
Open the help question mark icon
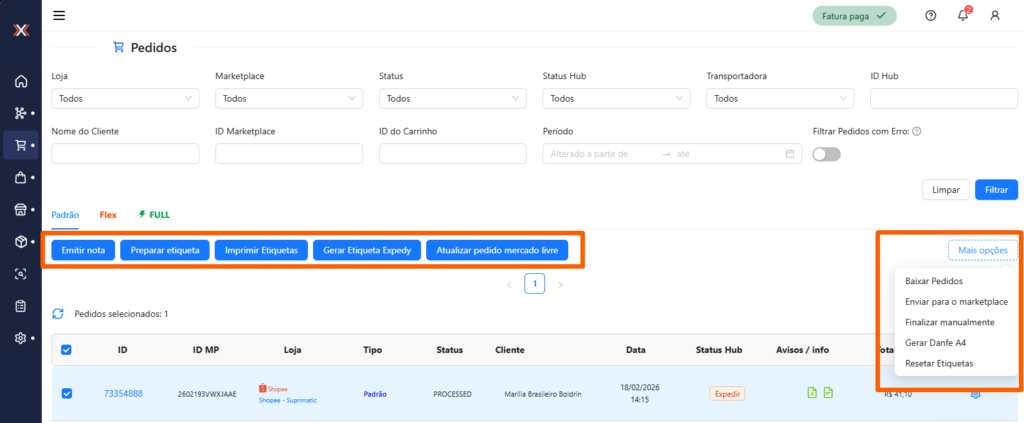click(930, 15)
